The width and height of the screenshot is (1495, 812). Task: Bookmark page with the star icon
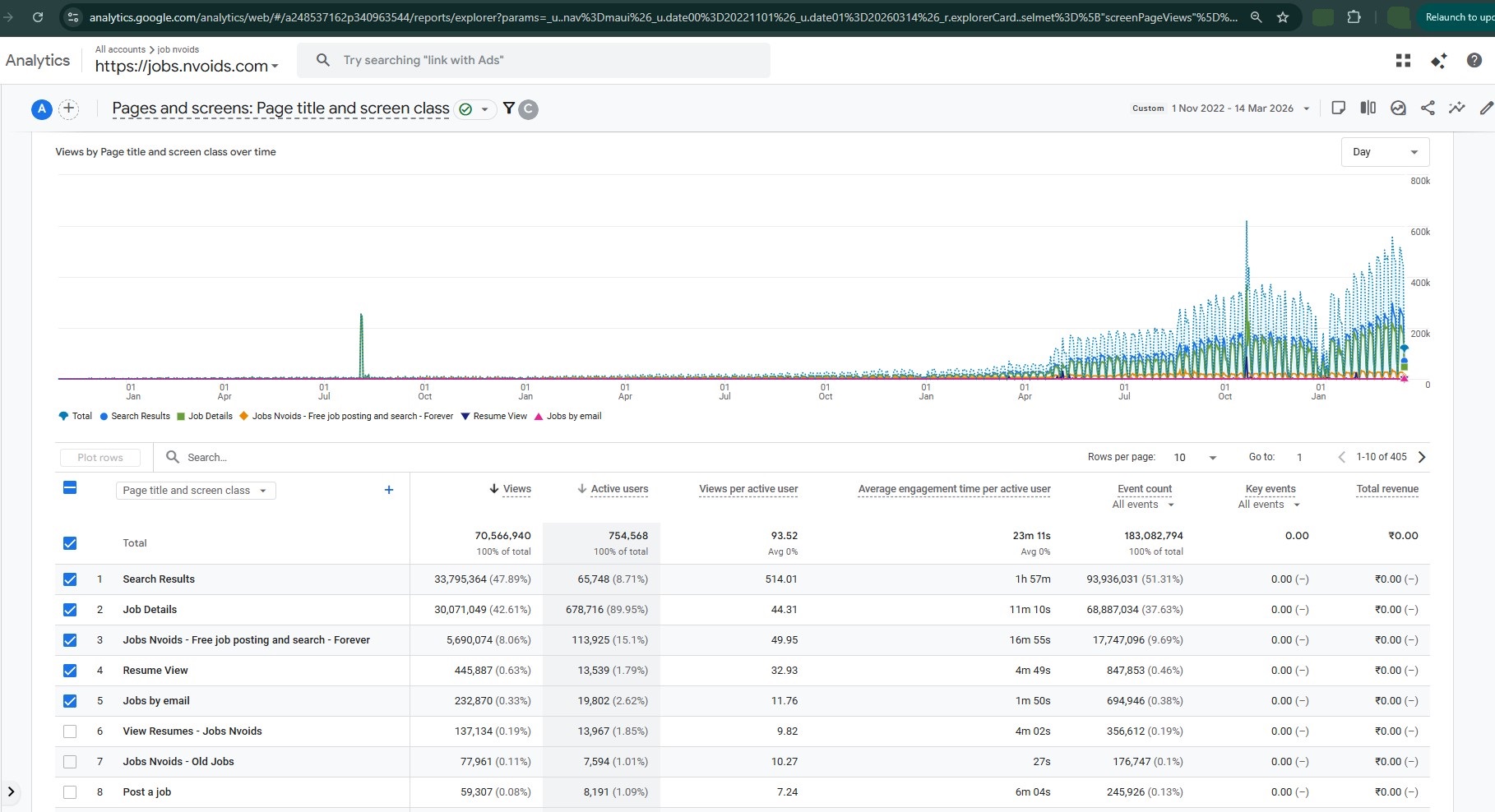point(1283,17)
